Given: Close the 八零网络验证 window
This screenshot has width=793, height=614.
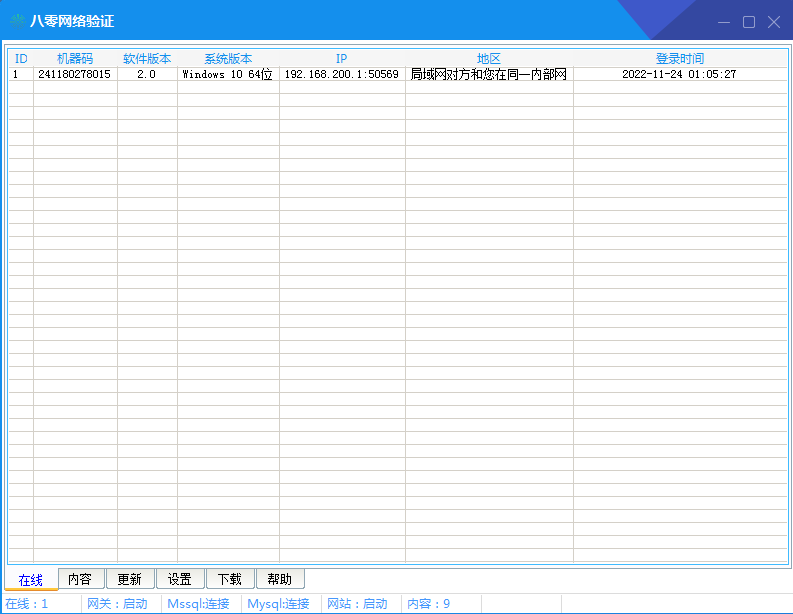Looking at the screenshot, I should click(x=774, y=22).
